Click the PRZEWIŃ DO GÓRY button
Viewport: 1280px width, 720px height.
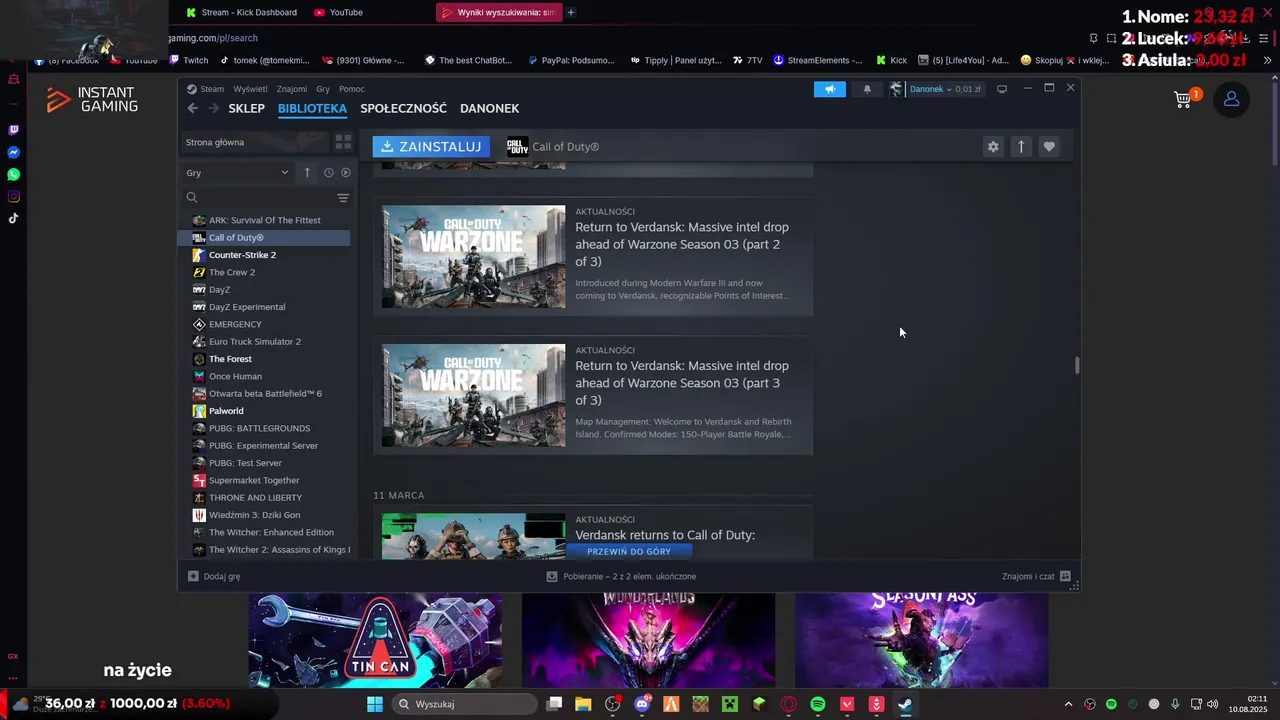[x=629, y=551]
